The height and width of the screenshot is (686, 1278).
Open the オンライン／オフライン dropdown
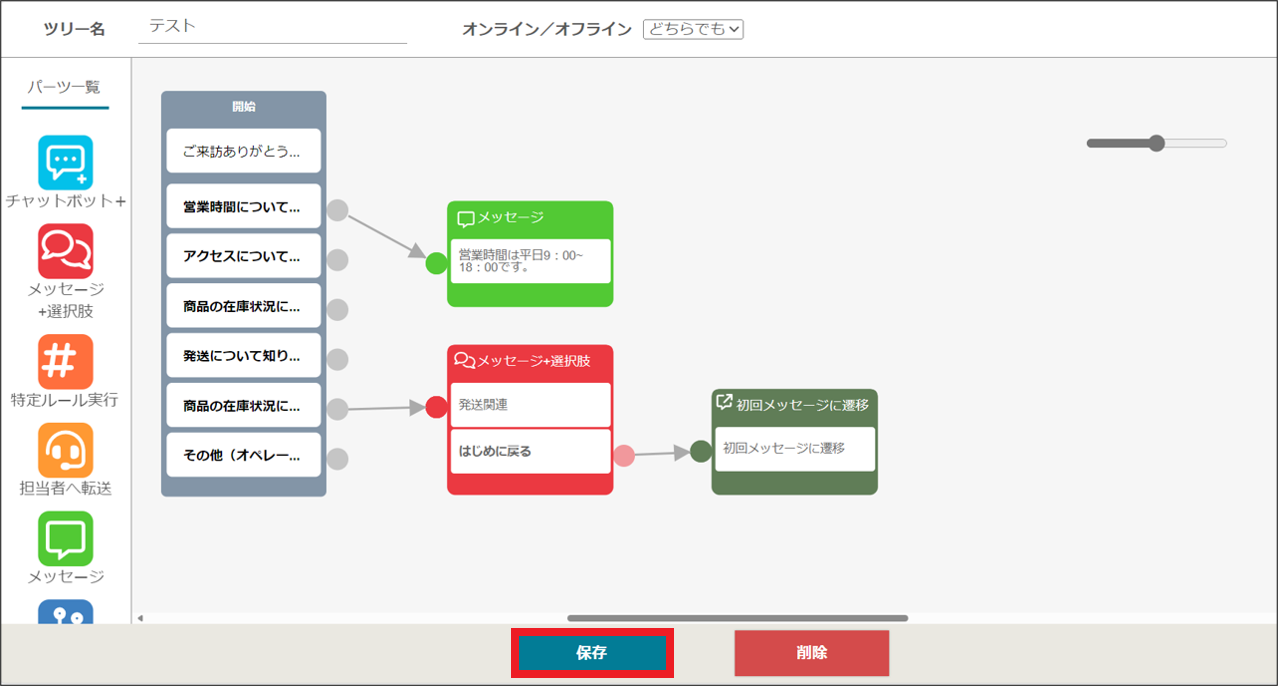click(x=693, y=29)
